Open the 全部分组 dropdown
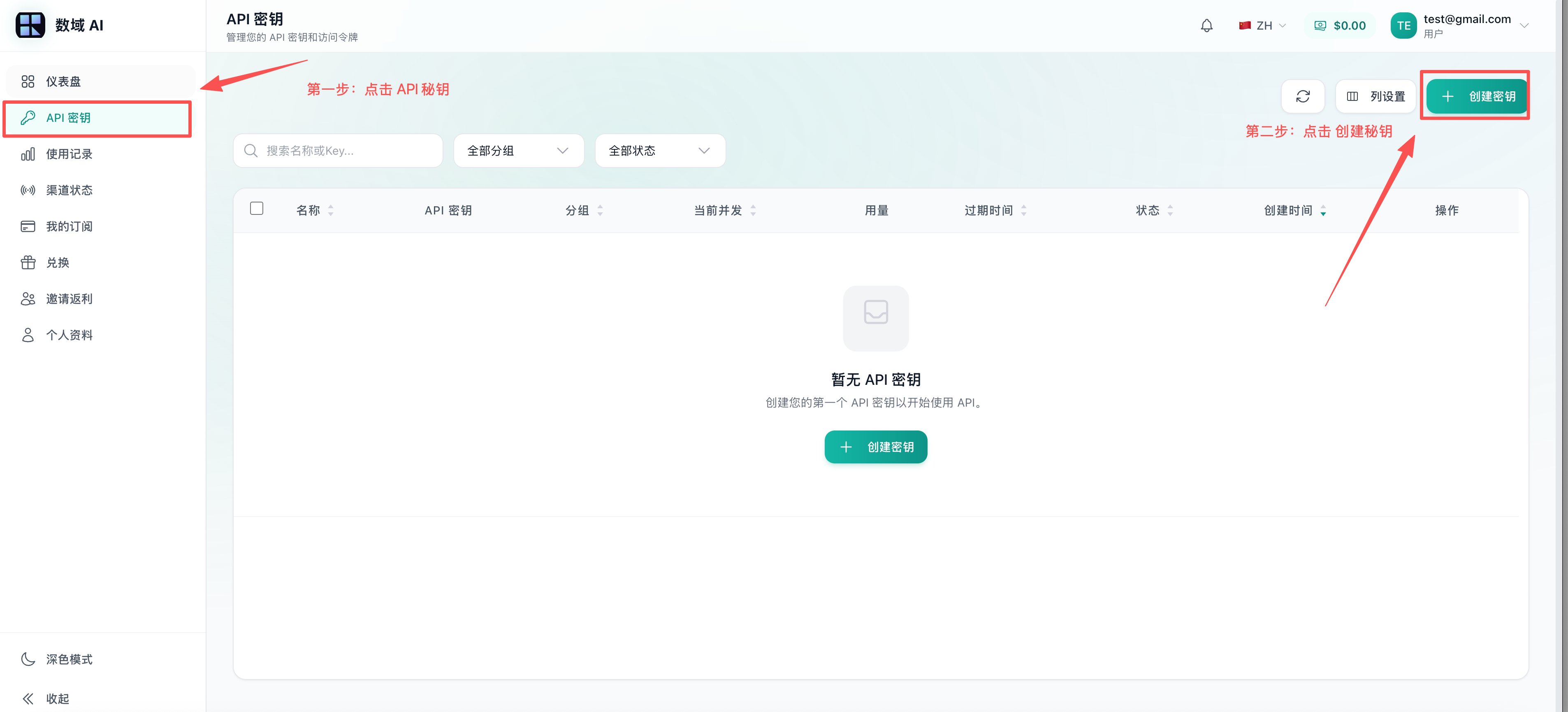This screenshot has height=712, width=1568. click(519, 151)
